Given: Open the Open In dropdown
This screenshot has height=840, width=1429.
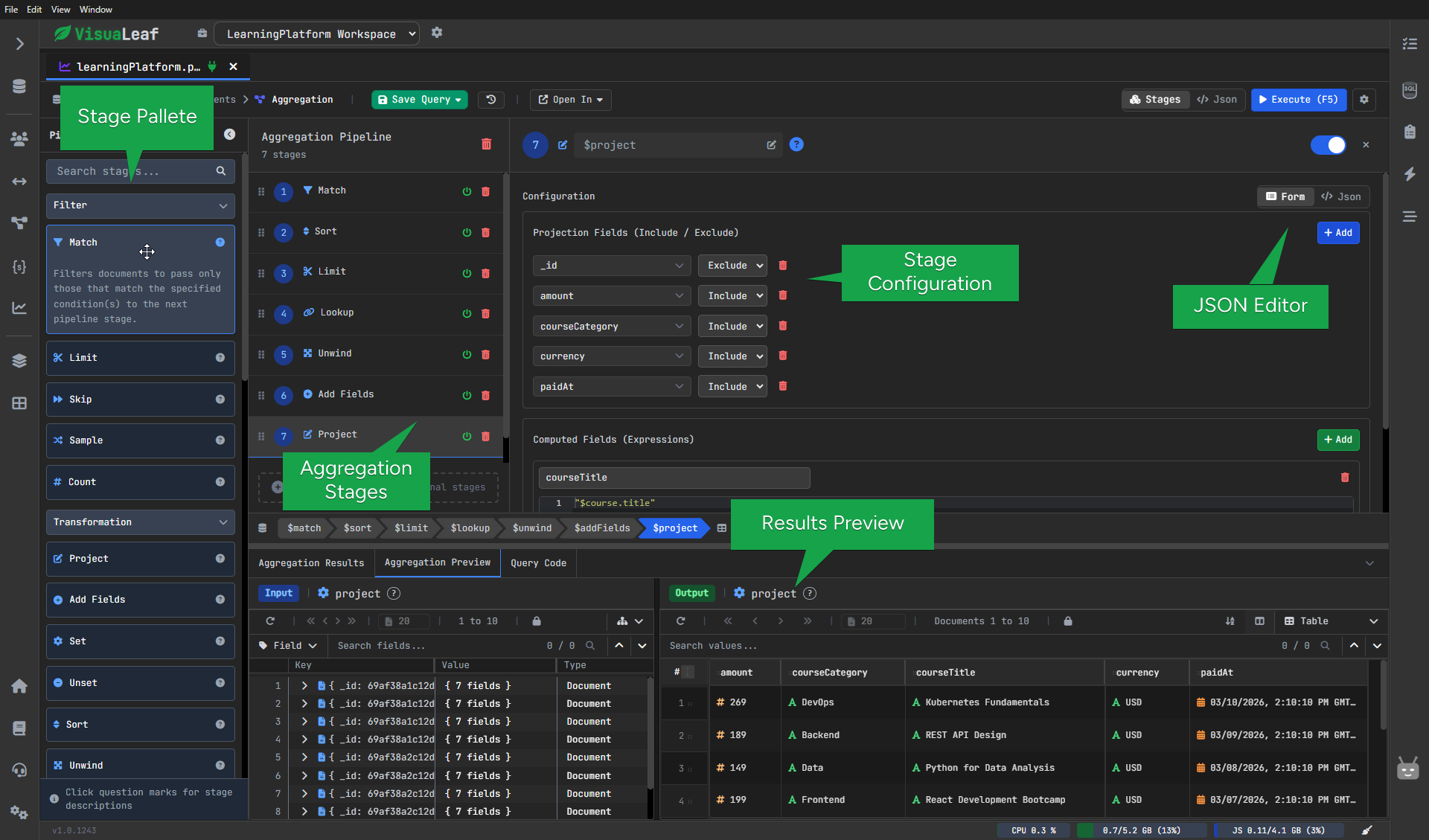Looking at the screenshot, I should point(571,100).
